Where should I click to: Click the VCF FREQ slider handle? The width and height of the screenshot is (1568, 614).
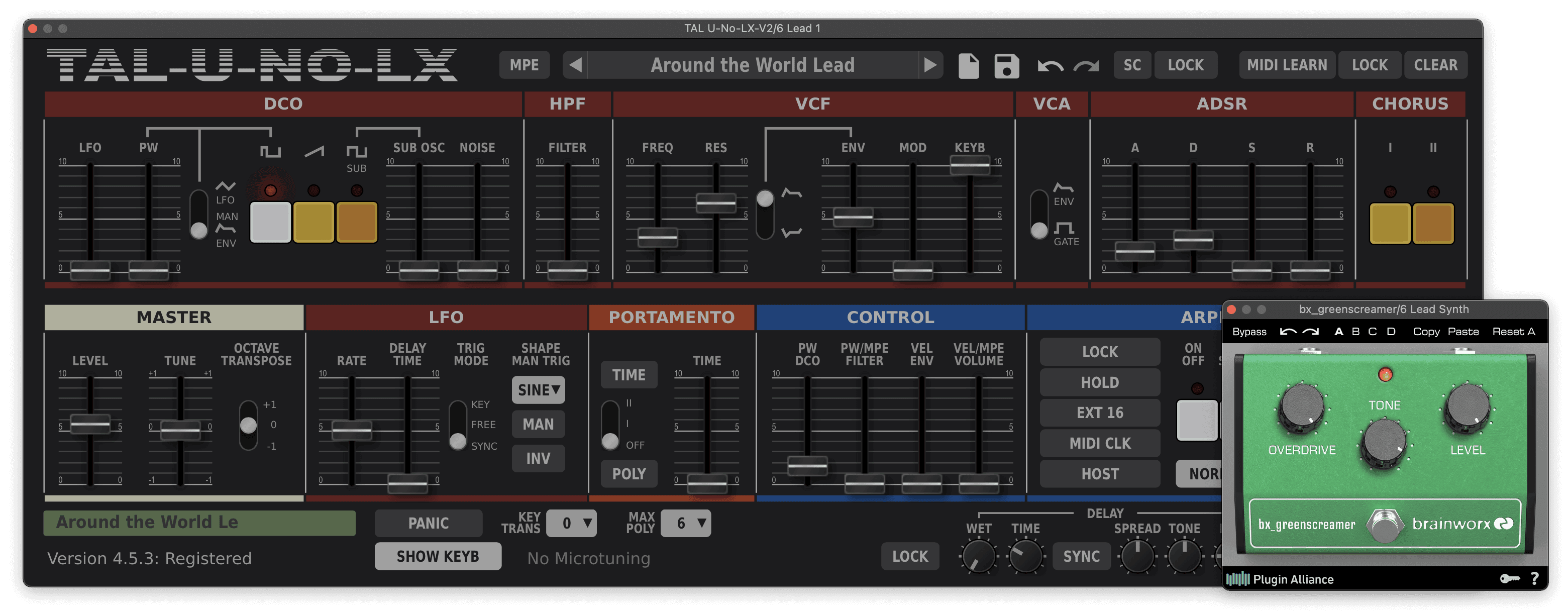(x=657, y=237)
